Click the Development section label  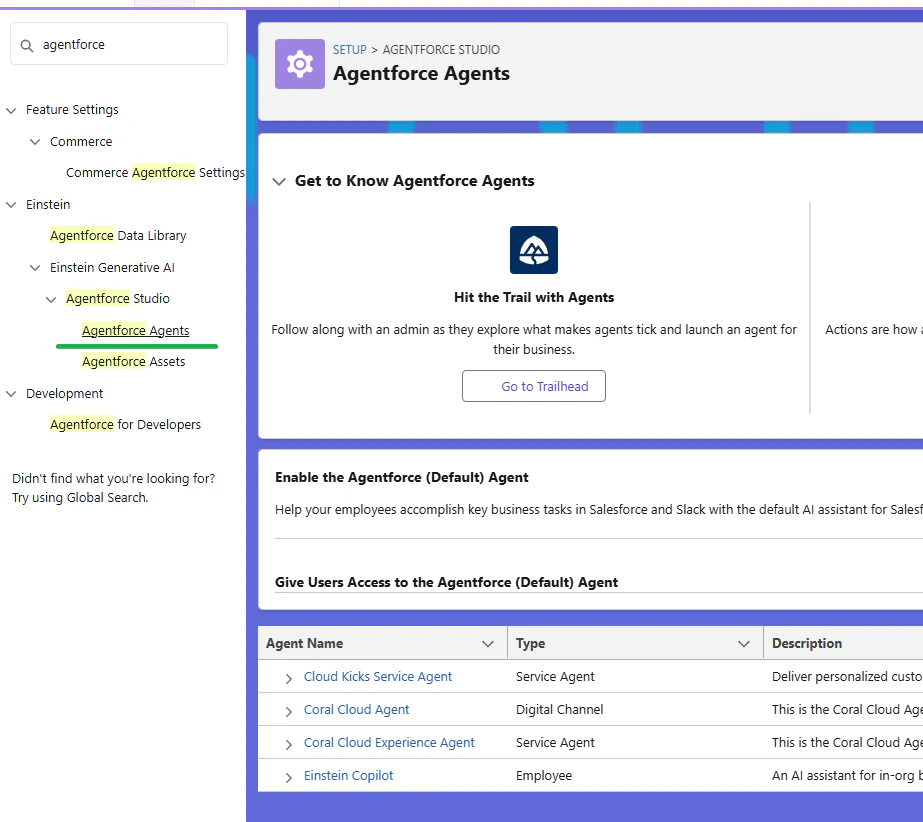[x=65, y=393]
